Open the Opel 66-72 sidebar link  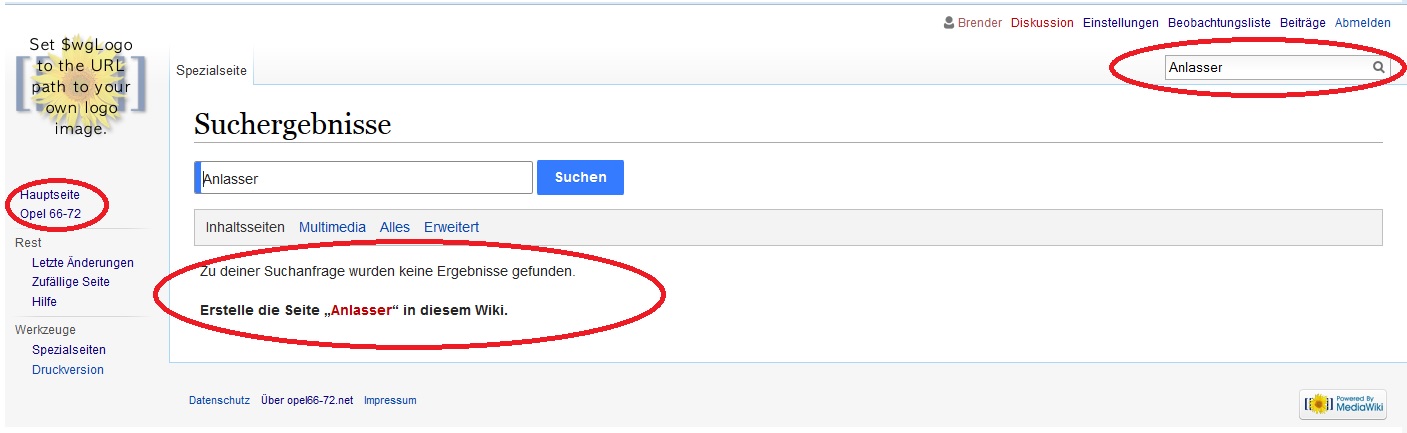click(50, 214)
